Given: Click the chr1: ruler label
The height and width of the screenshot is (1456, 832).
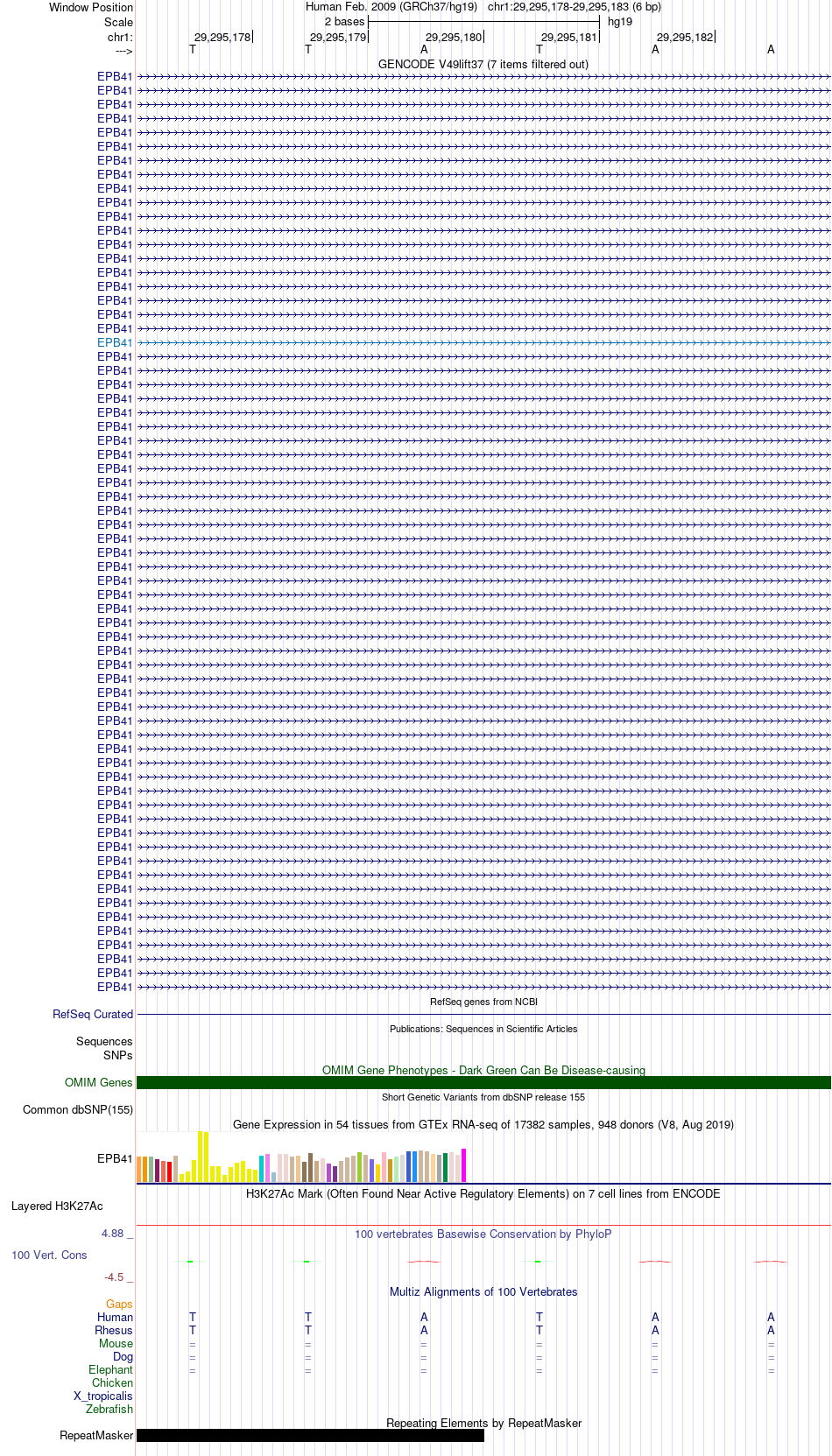Looking at the screenshot, I should tap(120, 38).
